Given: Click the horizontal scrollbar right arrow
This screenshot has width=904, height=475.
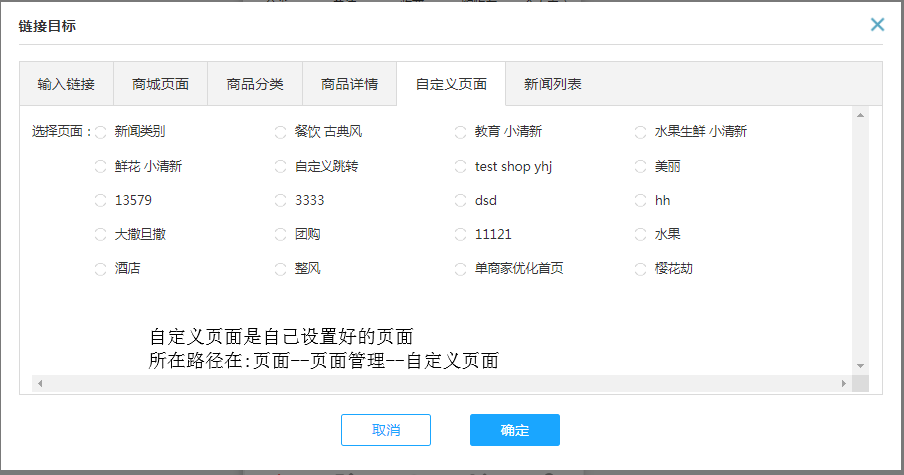Looking at the screenshot, I should [844, 384].
